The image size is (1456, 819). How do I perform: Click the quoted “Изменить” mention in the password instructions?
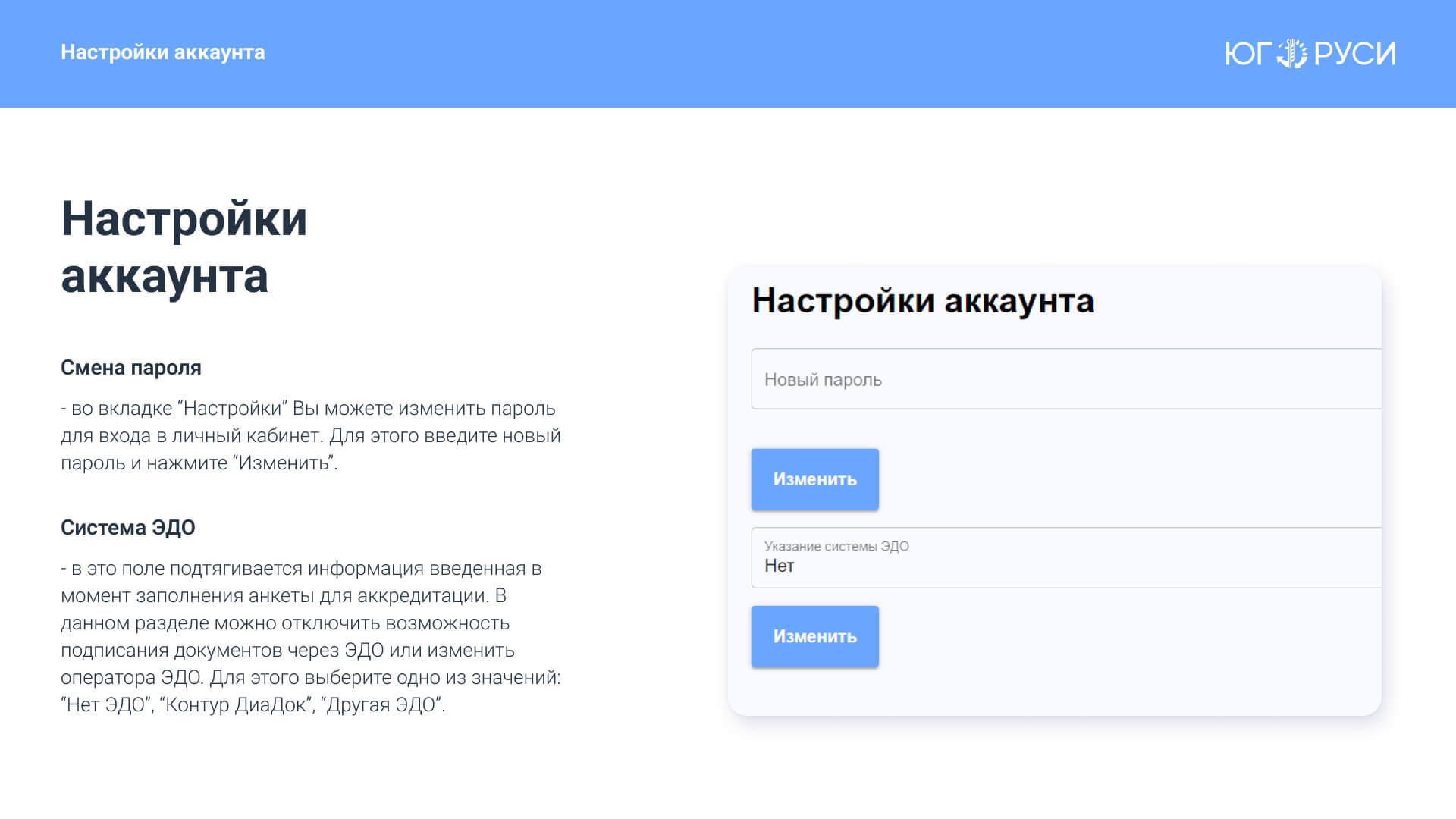[283, 463]
